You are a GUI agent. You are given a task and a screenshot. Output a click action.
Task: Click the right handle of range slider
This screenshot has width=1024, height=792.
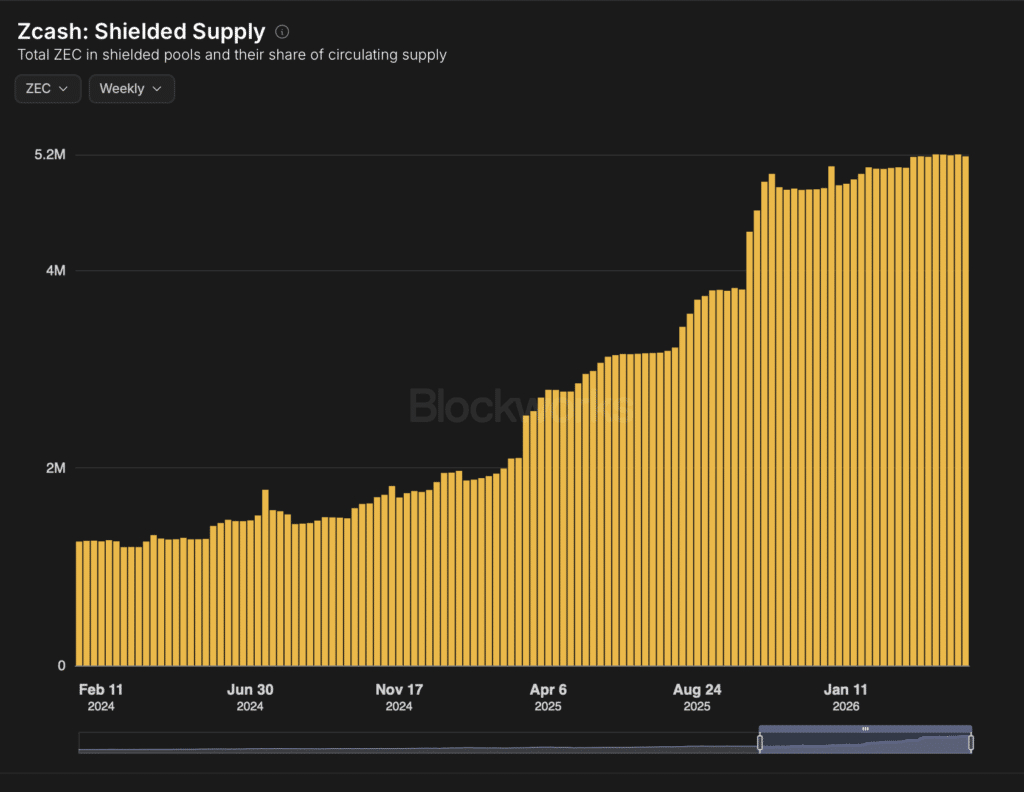pyautogui.click(x=971, y=742)
